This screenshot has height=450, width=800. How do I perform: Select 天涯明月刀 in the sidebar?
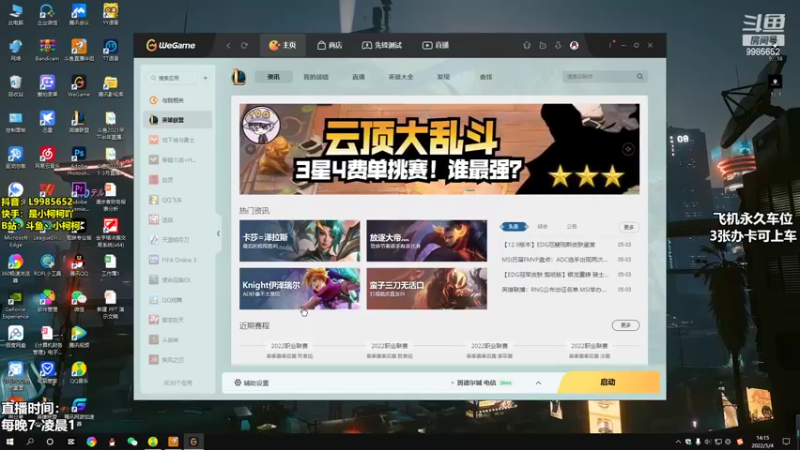point(178,240)
